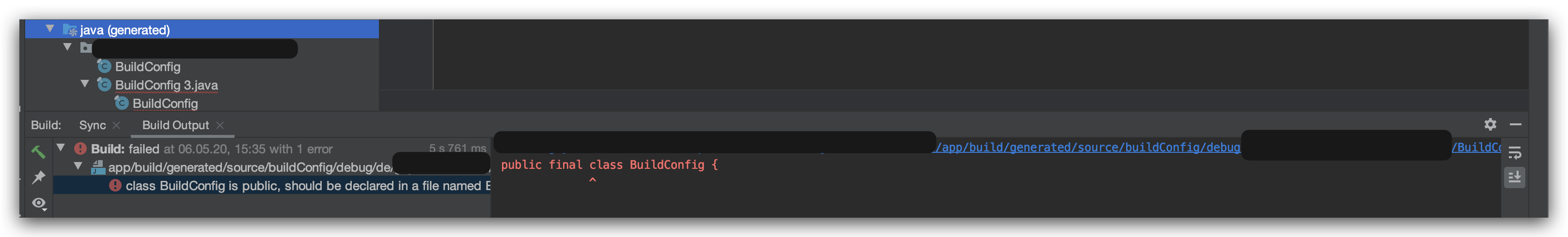Close the Build Output tab
The width and height of the screenshot is (1568, 237).
(x=220, y=125)
